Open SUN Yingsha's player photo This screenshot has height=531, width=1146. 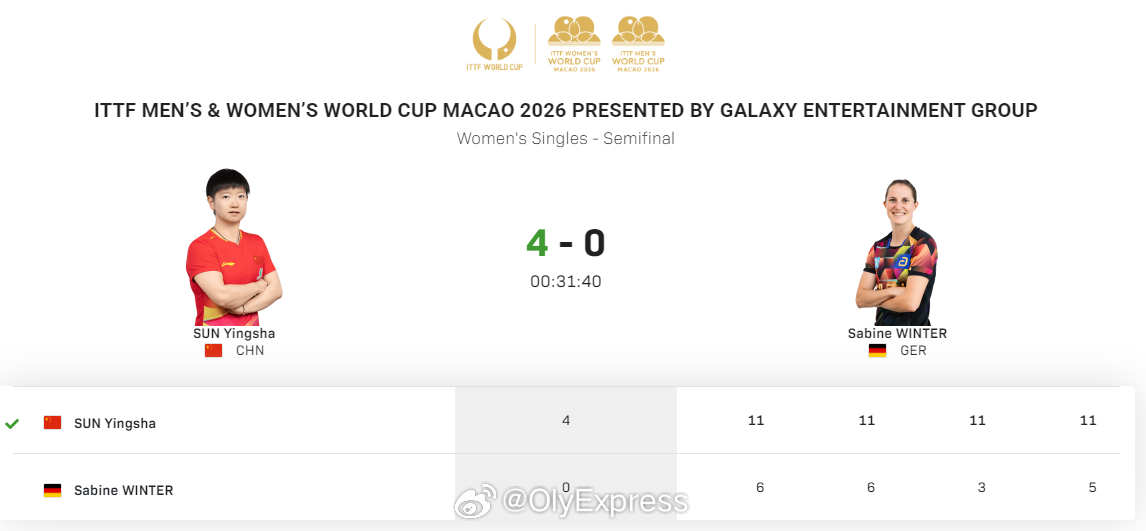(x=233, y=247)
